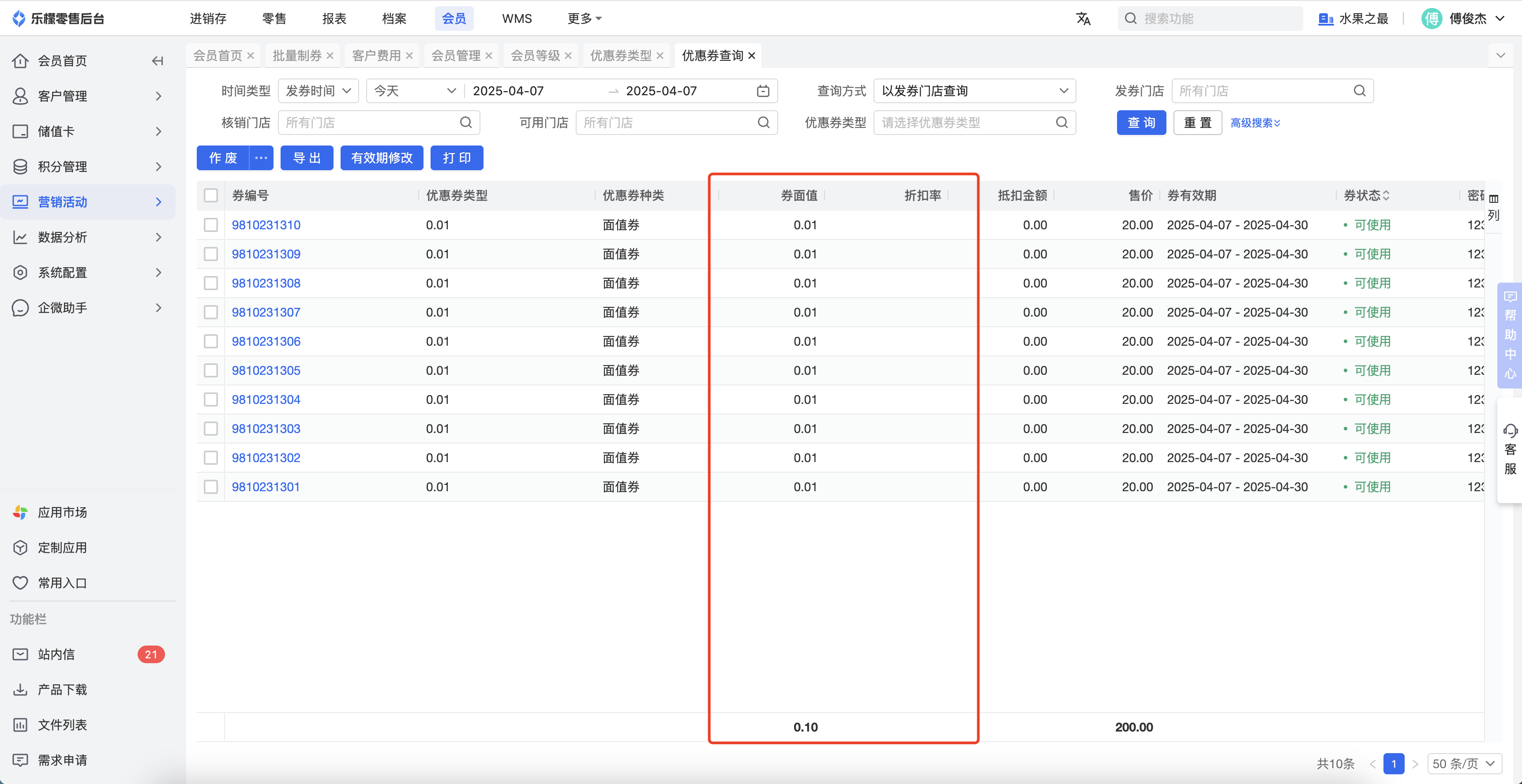1522x784 pixels.
Task: Check the select-all header checkbox
Action: click(211, 195)
